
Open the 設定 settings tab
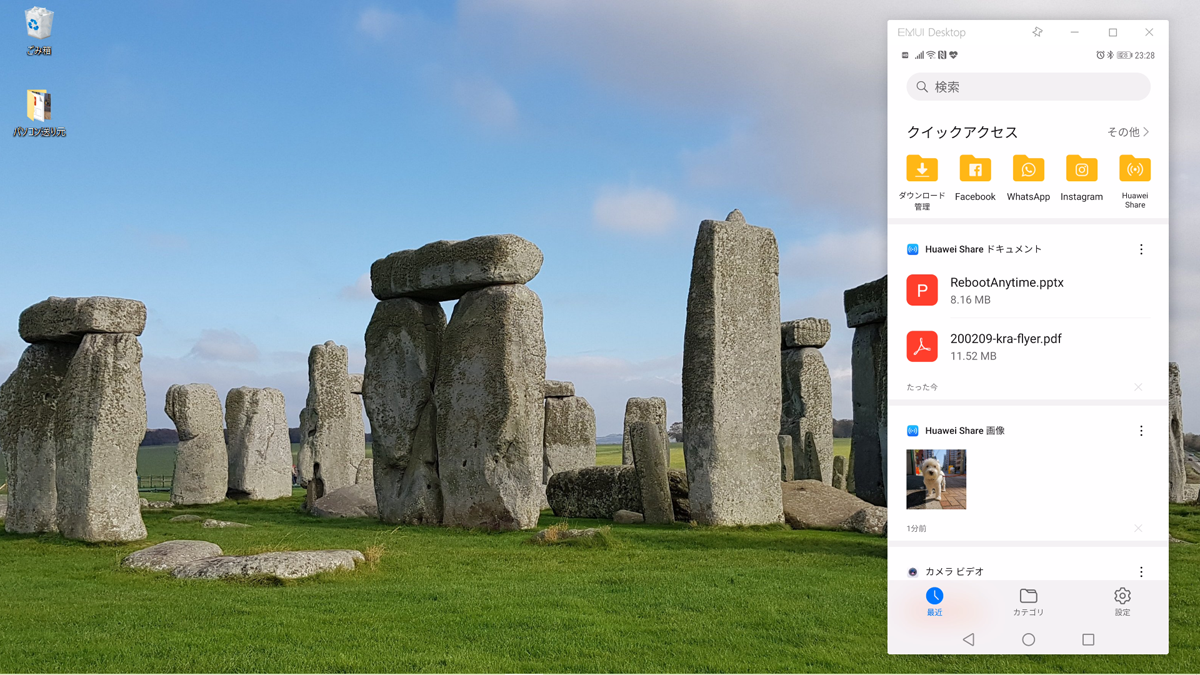tap(1122, 602)
